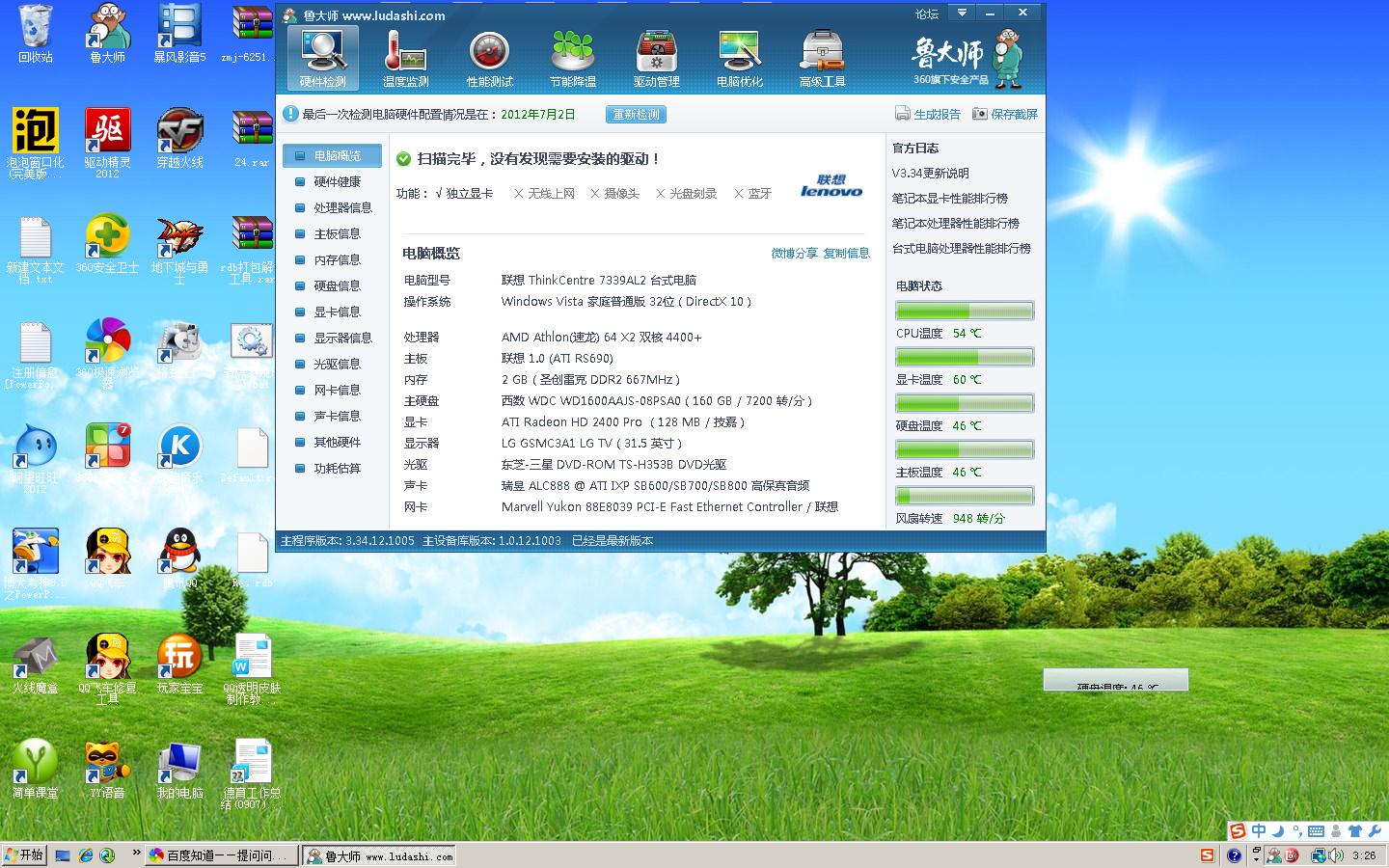Click the 重新检测 re-detect button
The image size is (1389, 868).
click(637, 114)
